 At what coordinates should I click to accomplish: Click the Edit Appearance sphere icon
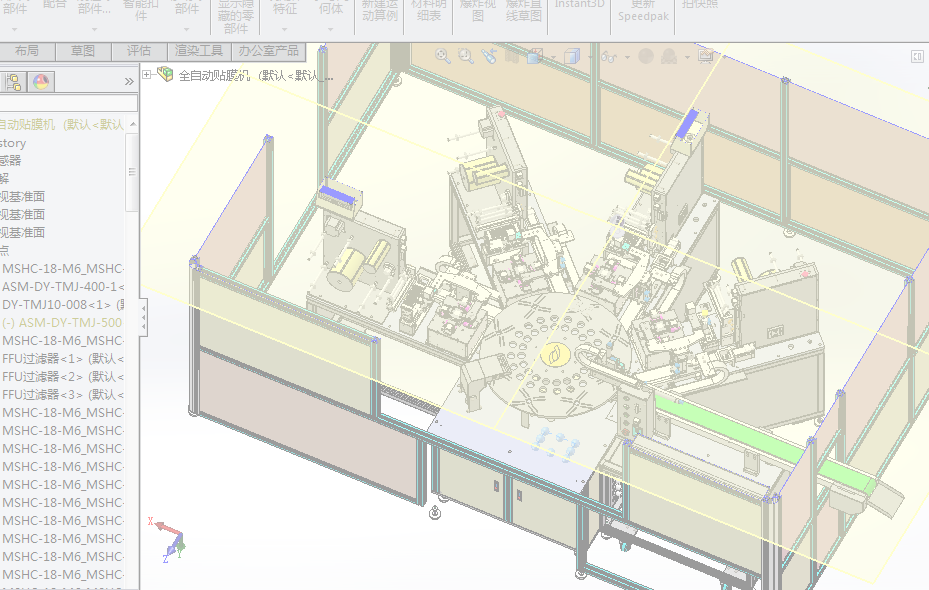click(x=646, y=56)
